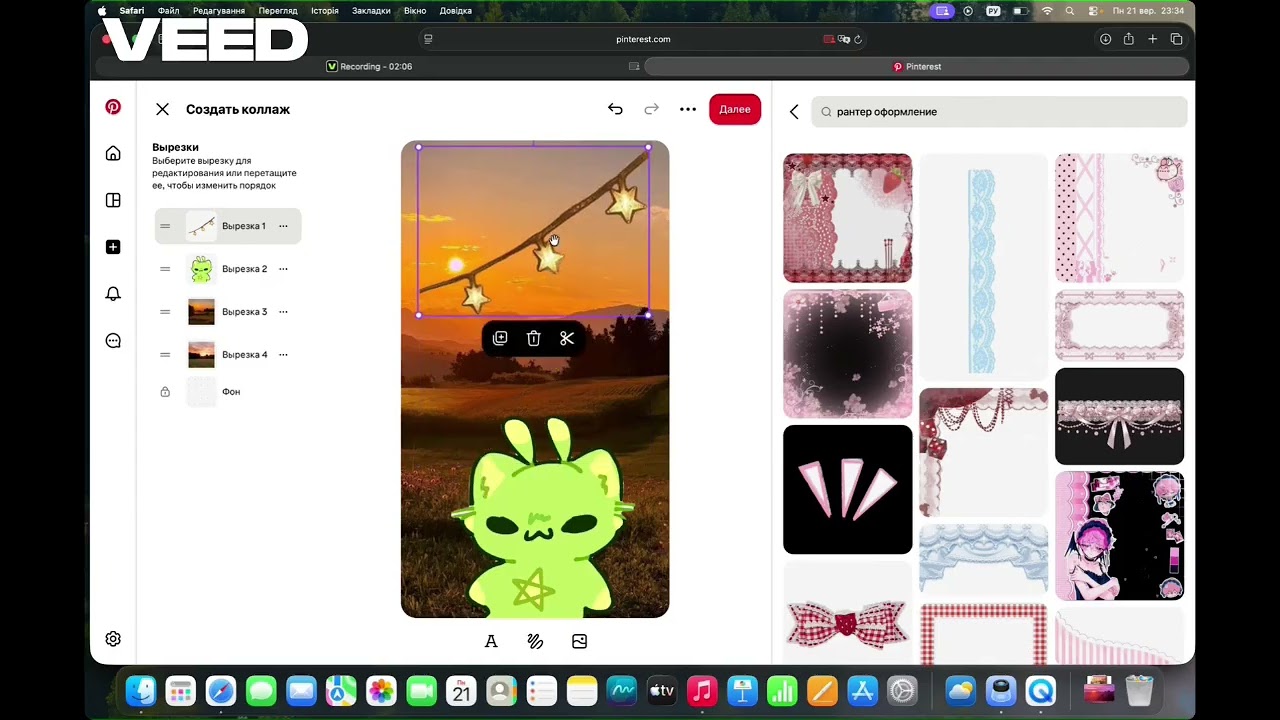Delete the selected cutout with trash icon
The width and height of the screenshot is (1280, 720).
[x=534, y=338]
